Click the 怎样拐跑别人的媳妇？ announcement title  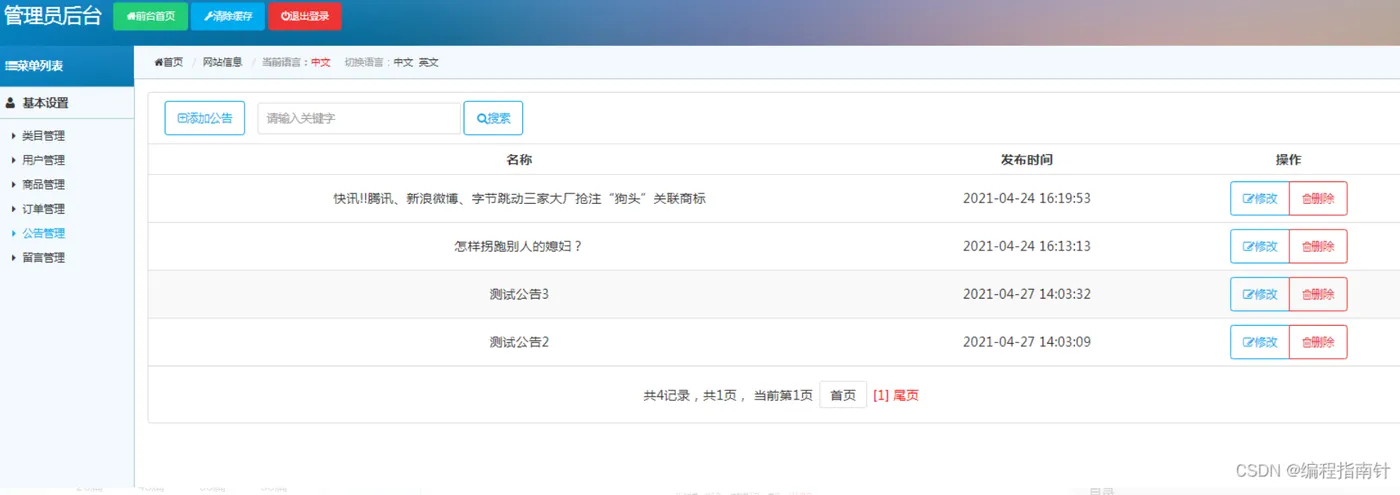tap(519, 246)
